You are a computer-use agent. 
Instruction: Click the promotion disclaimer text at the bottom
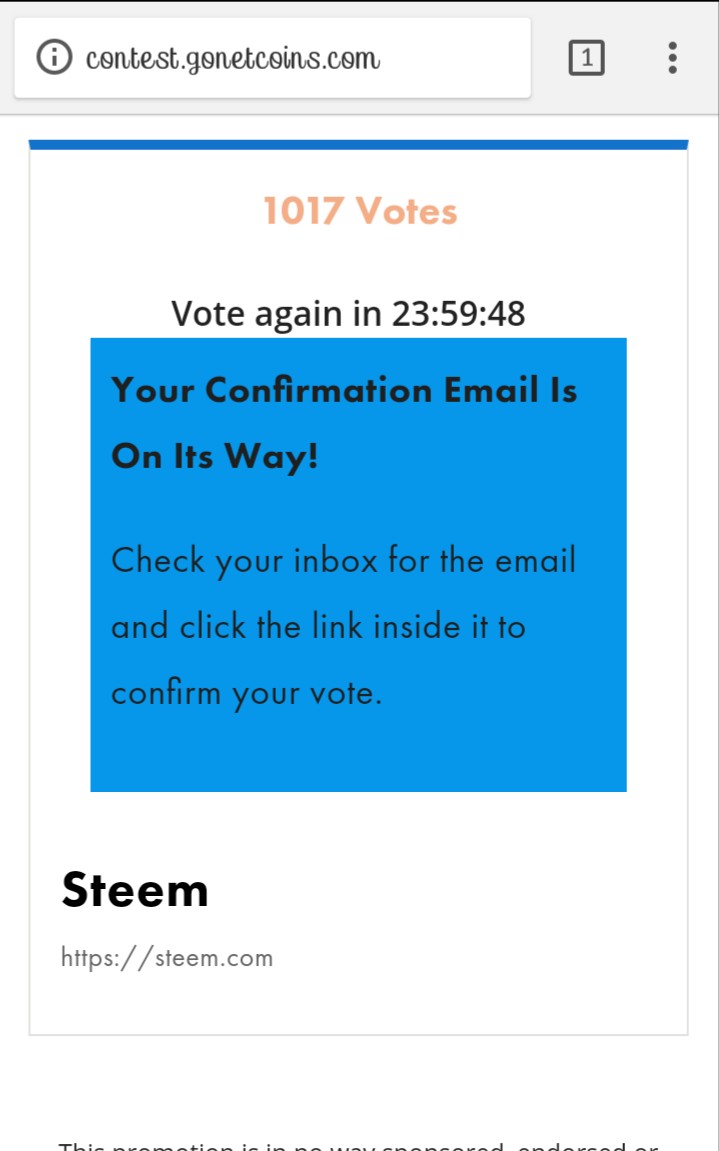[x=358, y=1145]
